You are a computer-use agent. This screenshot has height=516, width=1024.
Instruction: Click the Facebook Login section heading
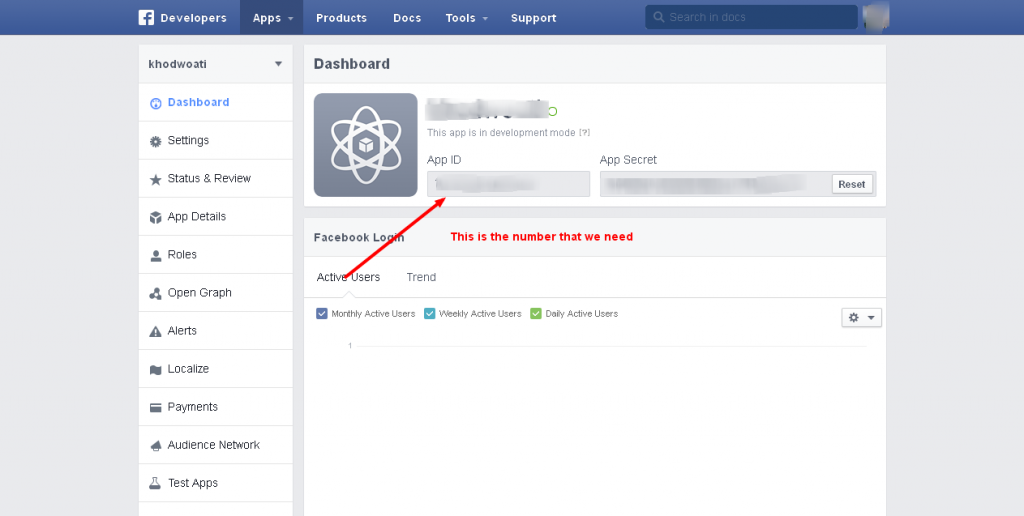click(x=359, y=237)
